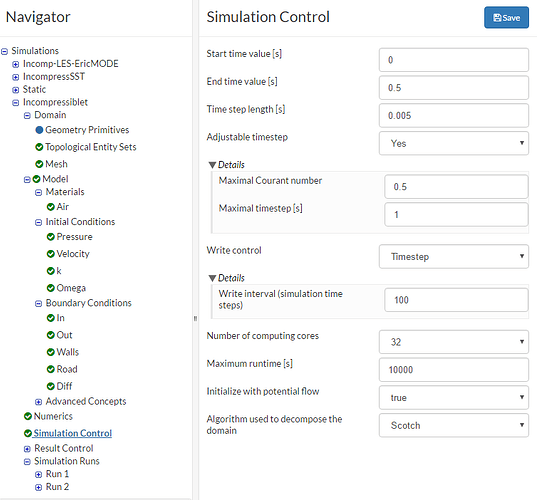537x500 pixels.
Task: Open Initialize with potential flow dropdown
Action: coord(454,397)
